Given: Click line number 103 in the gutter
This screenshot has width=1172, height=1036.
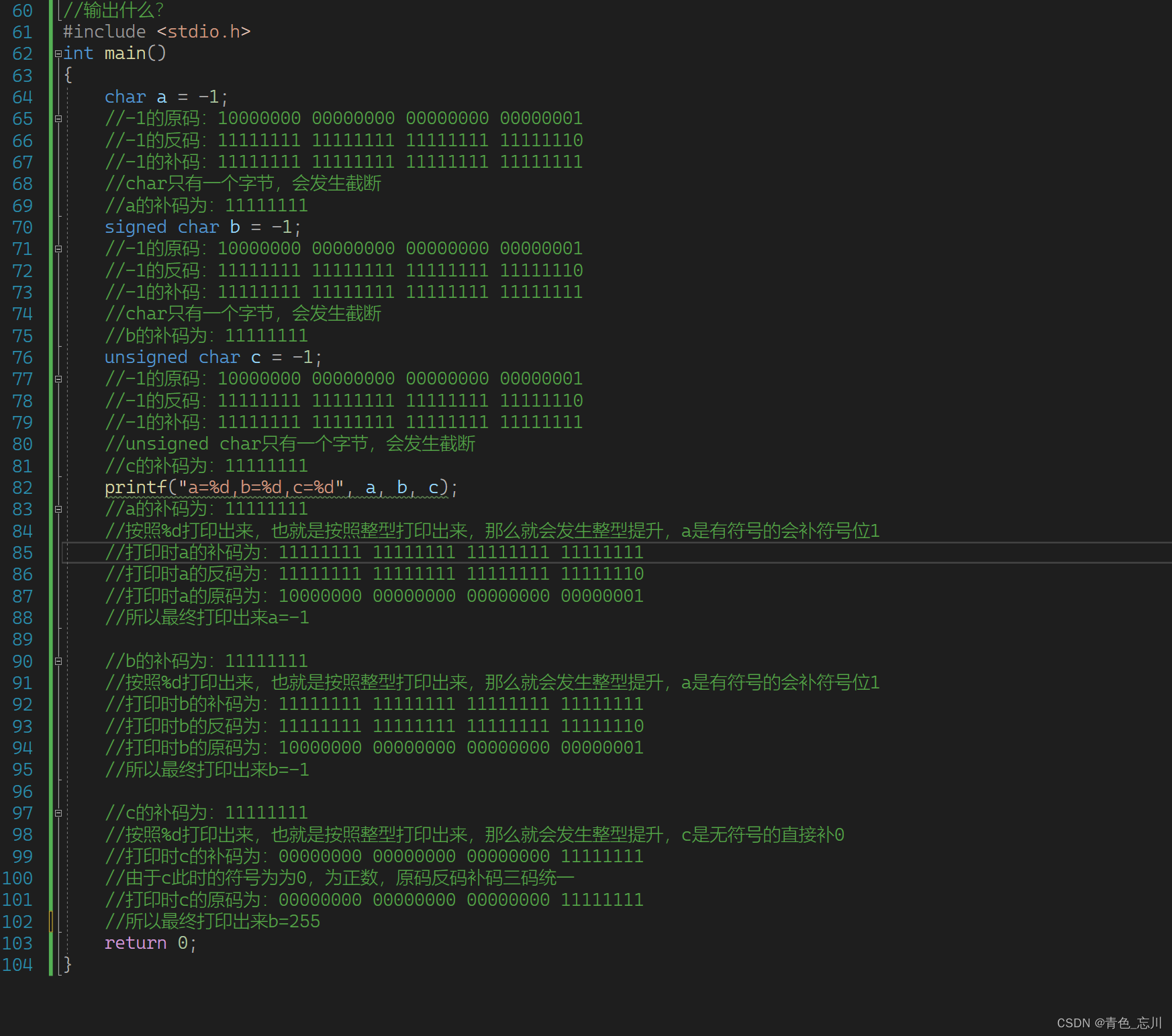Looking at the screenshot, I should point(17,943).
